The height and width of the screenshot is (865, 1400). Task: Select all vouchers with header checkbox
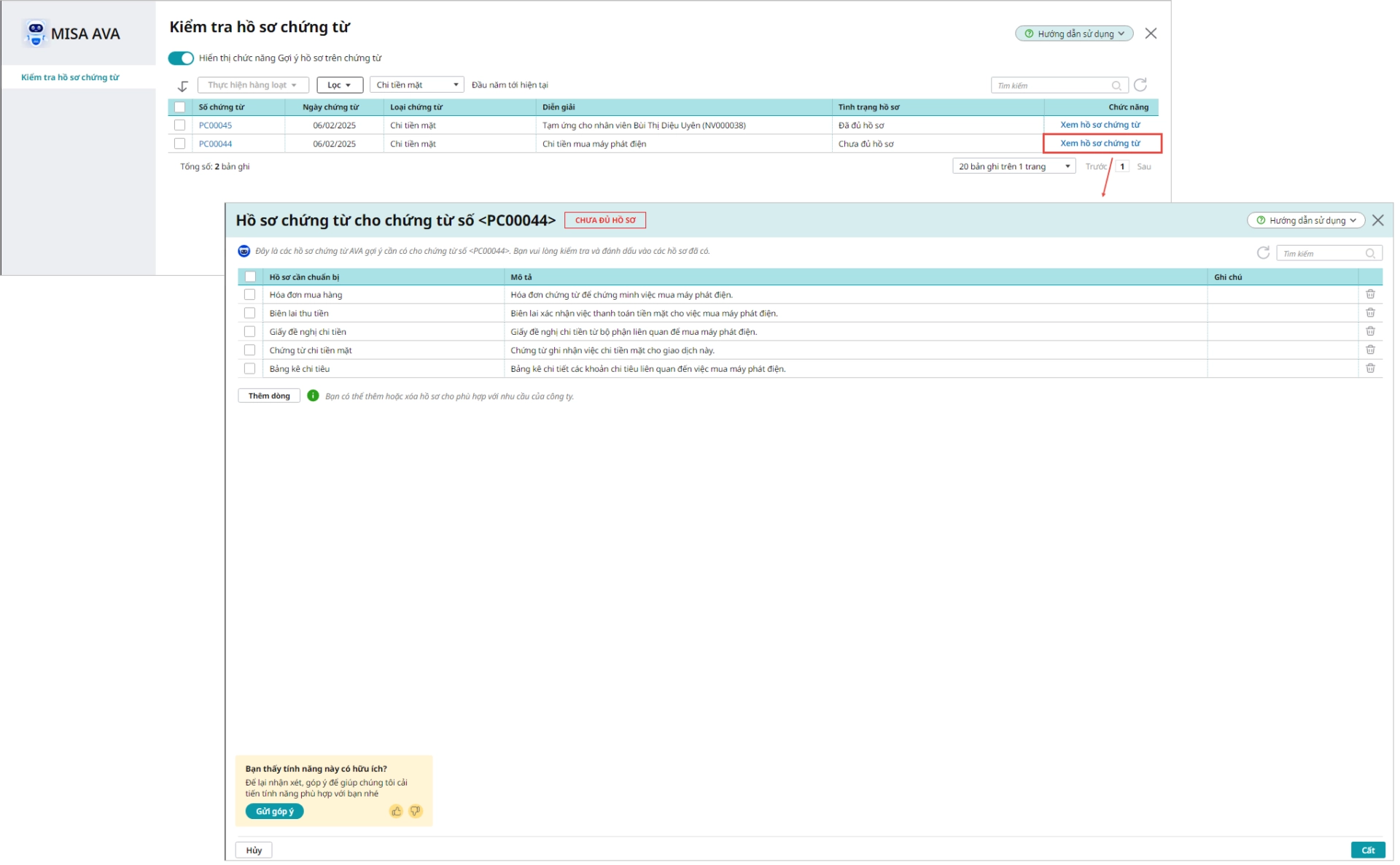pos(179,107)
